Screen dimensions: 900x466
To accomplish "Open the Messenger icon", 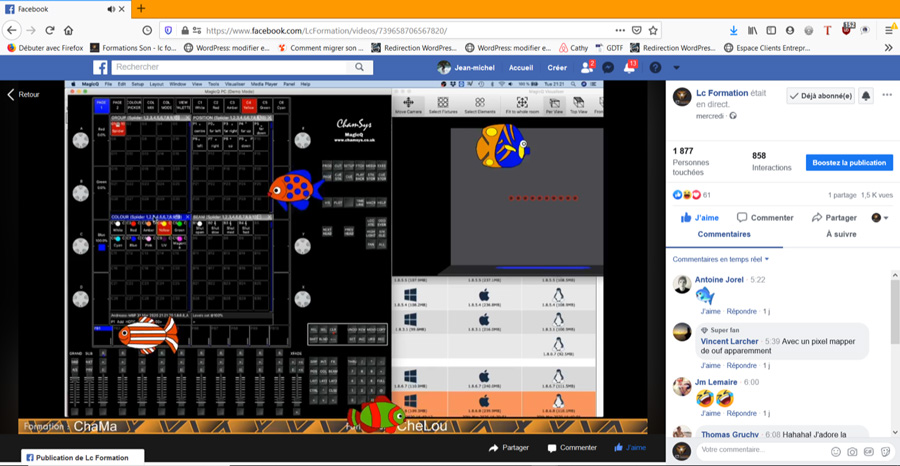I will [x=608, y=68].
